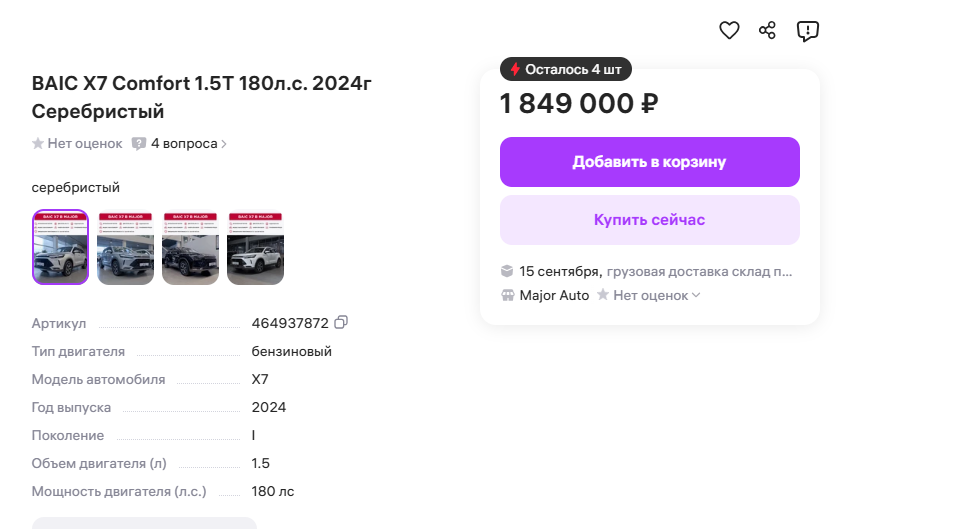
Task: Expand the chevron next to 4 вопроса
Action: 224,144
